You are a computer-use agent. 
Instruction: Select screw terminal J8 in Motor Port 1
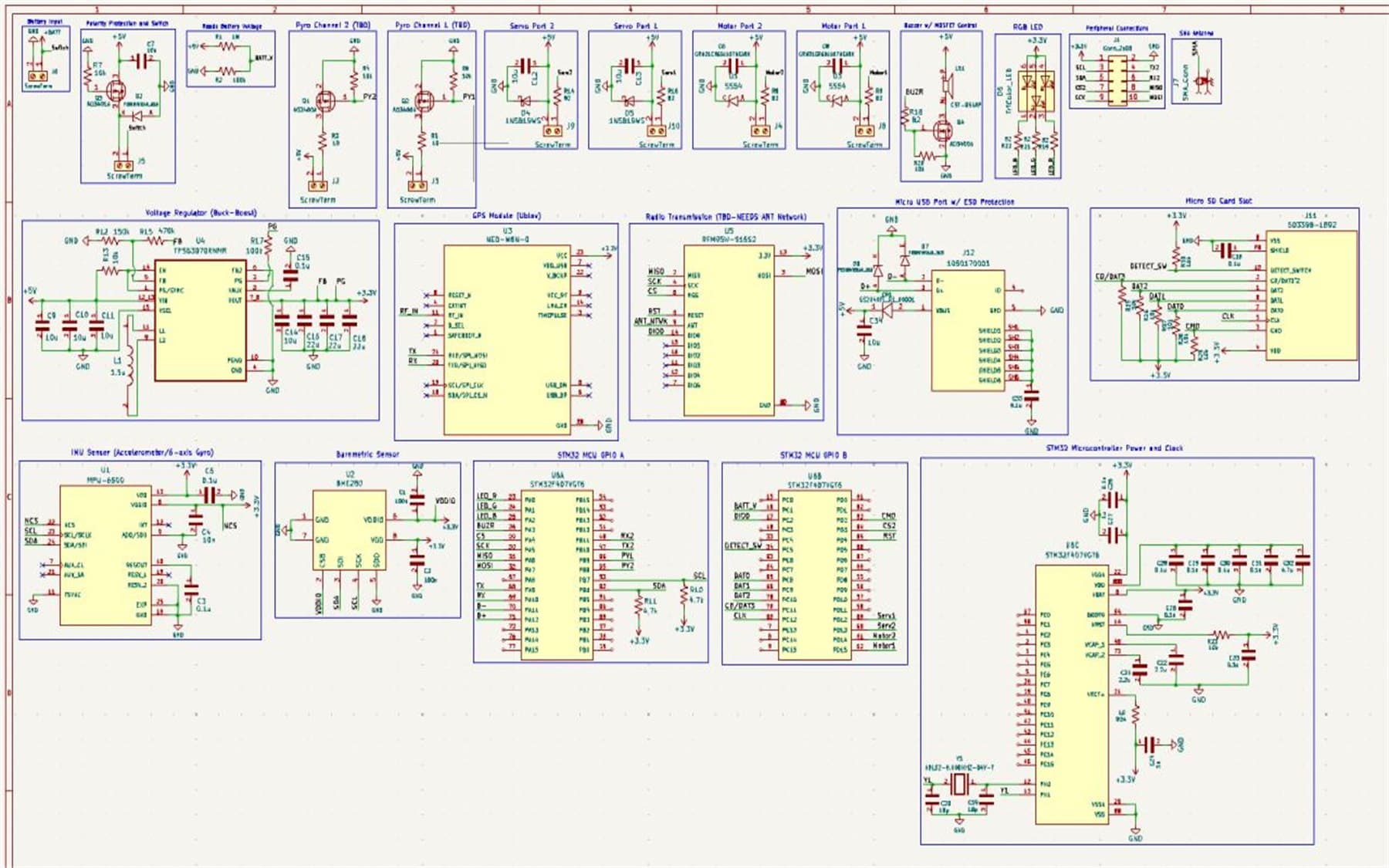(864, 131)
